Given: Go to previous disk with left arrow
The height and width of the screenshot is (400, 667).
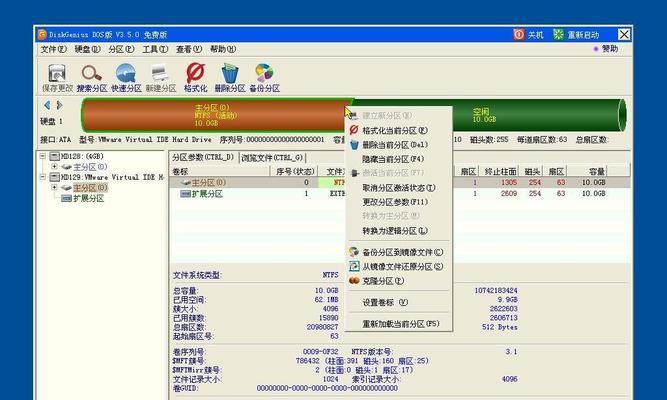Looking at the screenshot, I should pyautogui.click(x=46, y=105).
